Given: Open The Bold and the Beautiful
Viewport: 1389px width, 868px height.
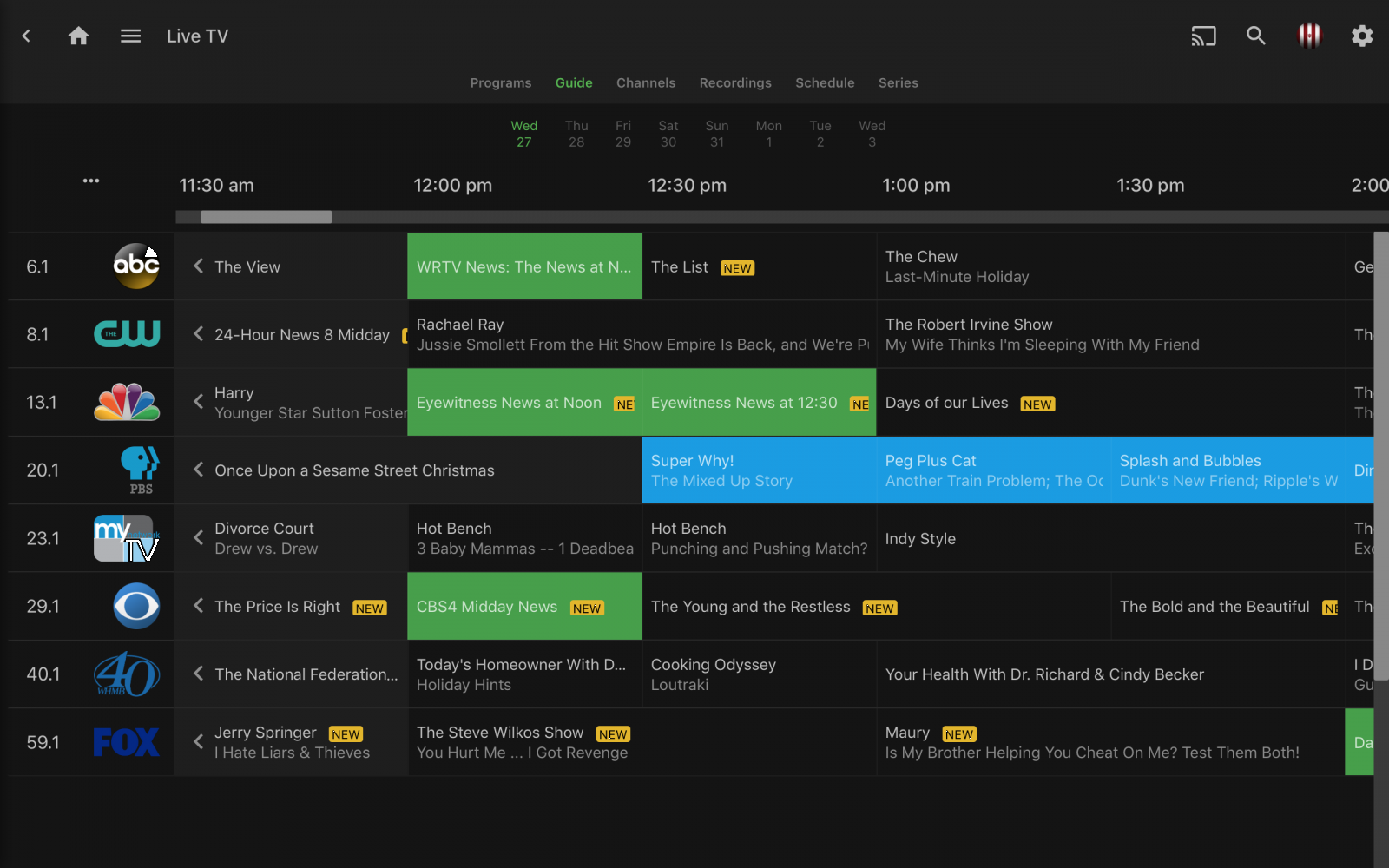Looking at the screenshot, I should click(1228, 606).
